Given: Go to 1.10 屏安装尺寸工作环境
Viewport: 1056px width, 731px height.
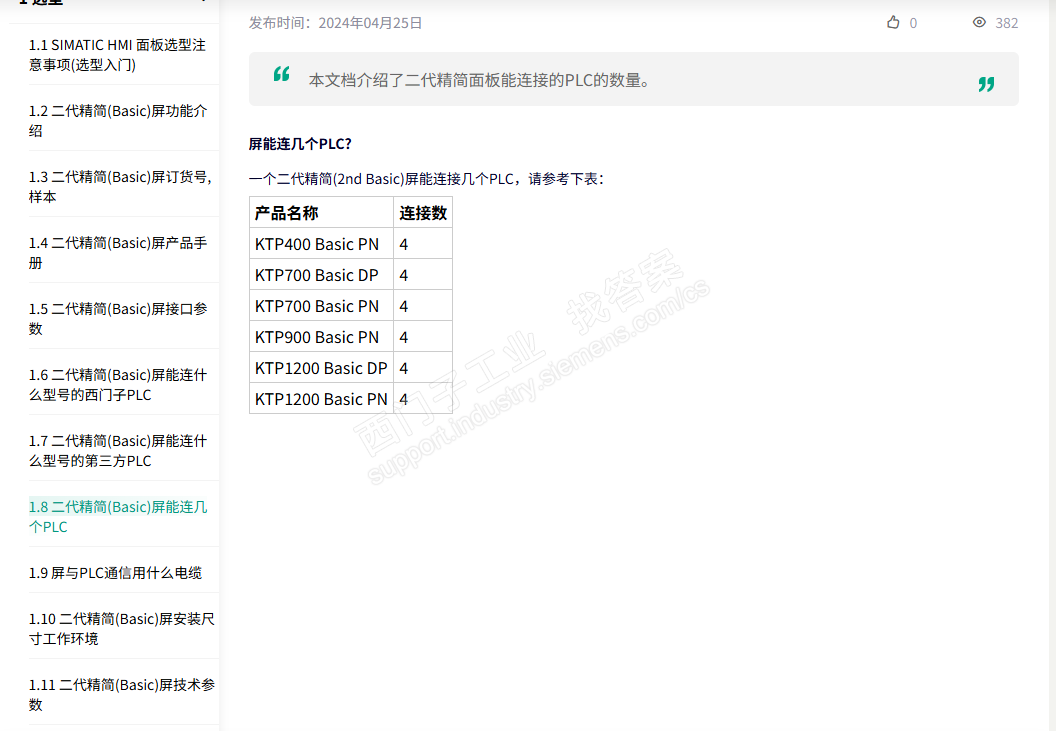Looking at the screenshot, I should tap(121, 629).
